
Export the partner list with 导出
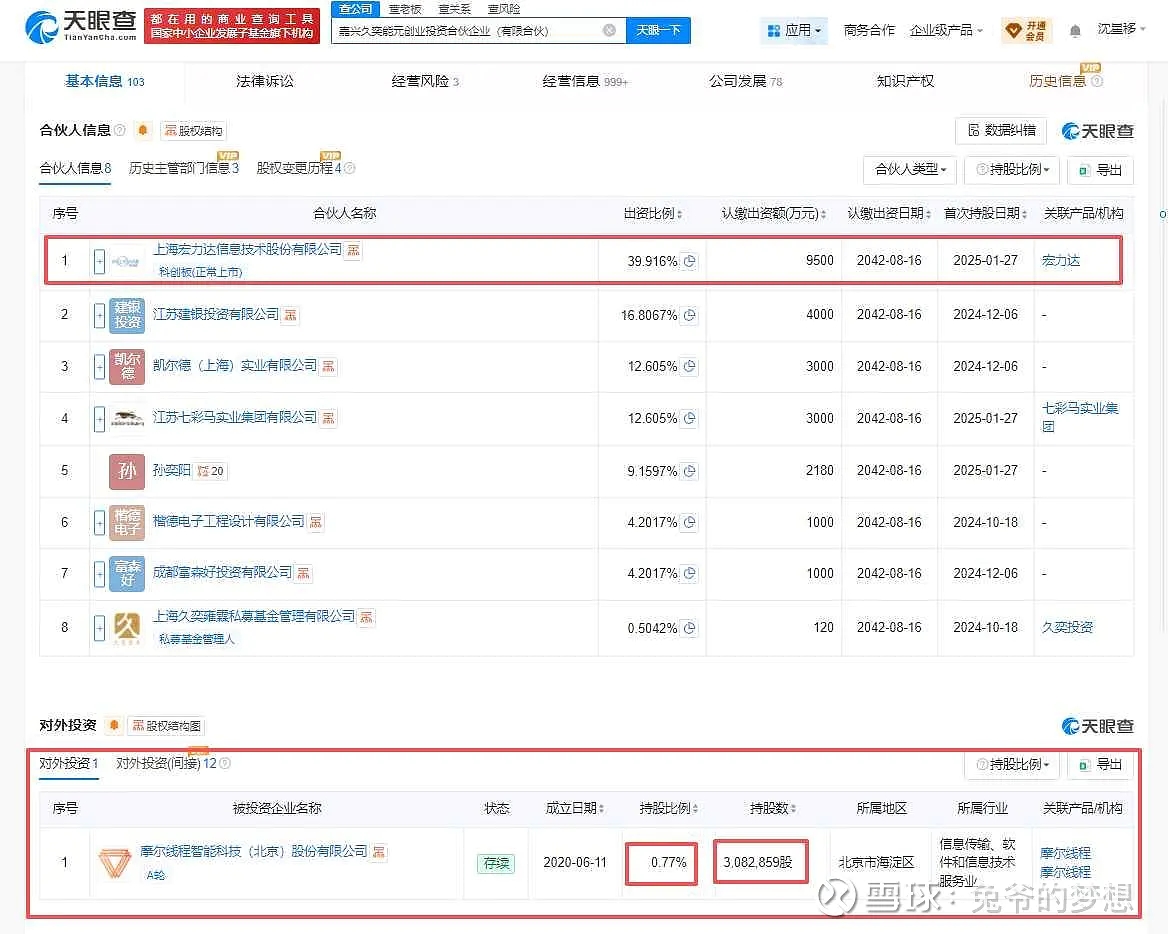[x=1101, y=170]
